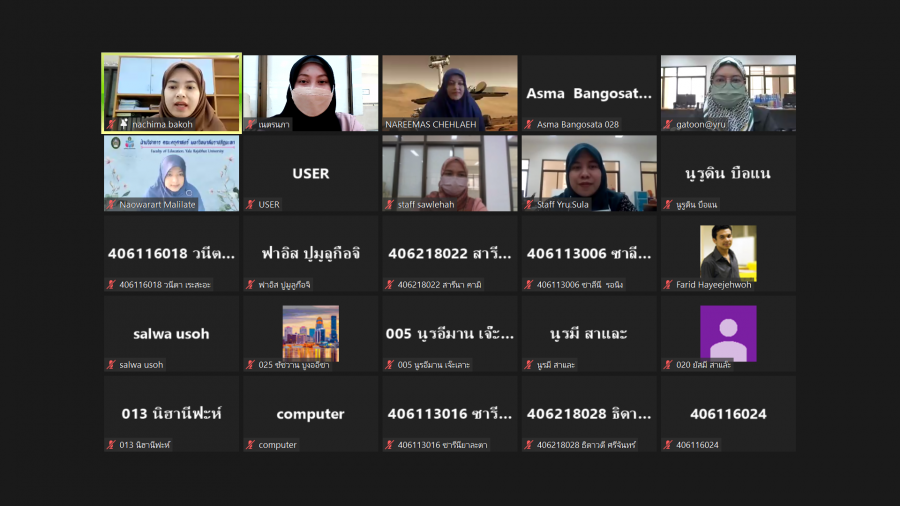Click muted microphone icon for Asma Bangosata 028
900x506 pixels.
click(529, 124)
